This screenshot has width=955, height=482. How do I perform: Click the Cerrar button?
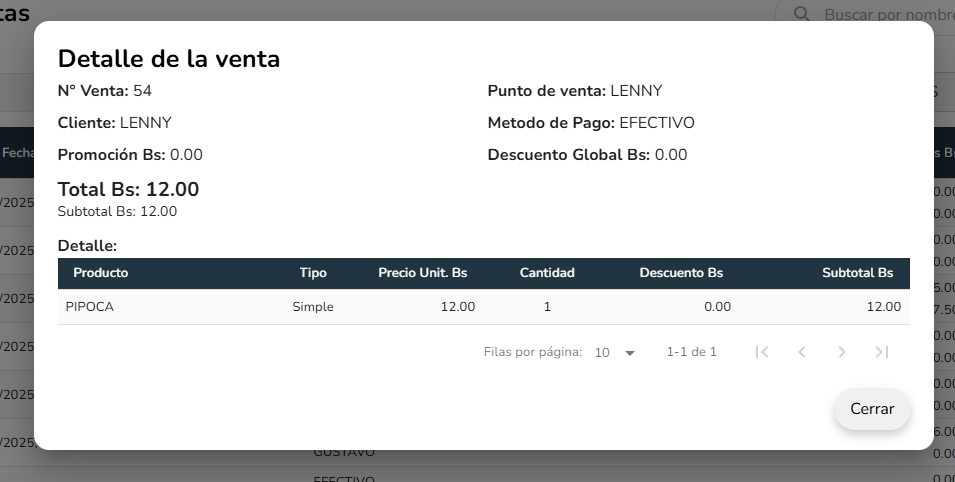coord(872,409)
